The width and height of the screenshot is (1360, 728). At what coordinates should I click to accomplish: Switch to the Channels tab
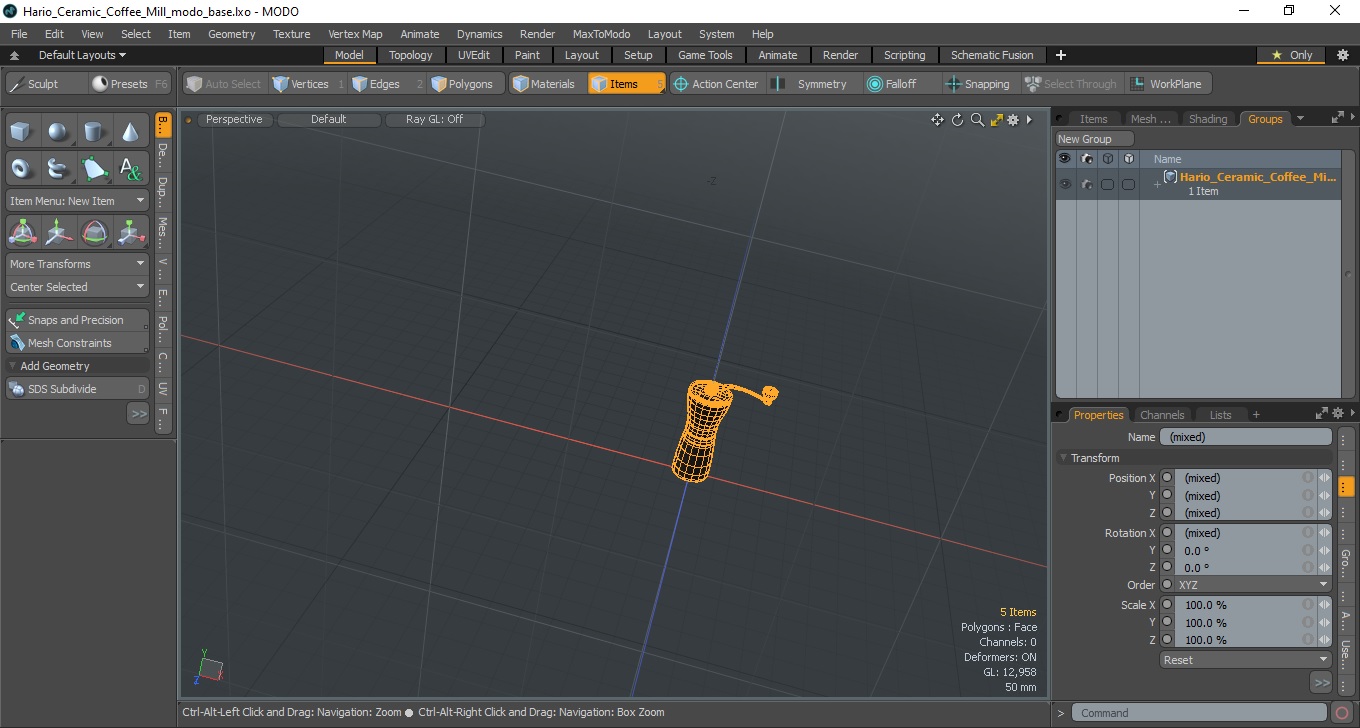1162,415
